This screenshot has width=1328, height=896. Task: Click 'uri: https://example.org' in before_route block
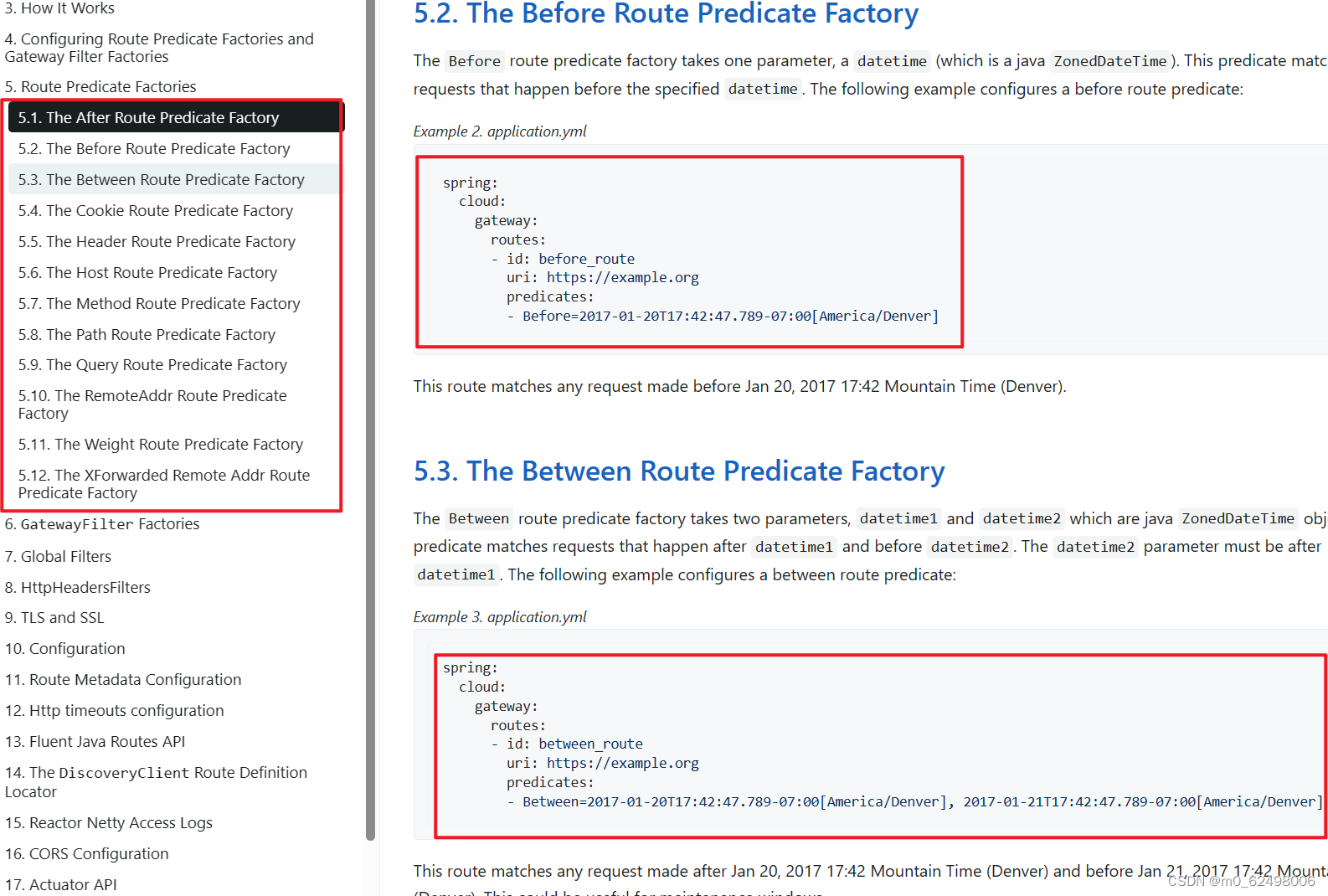click(x=603, y=277)
